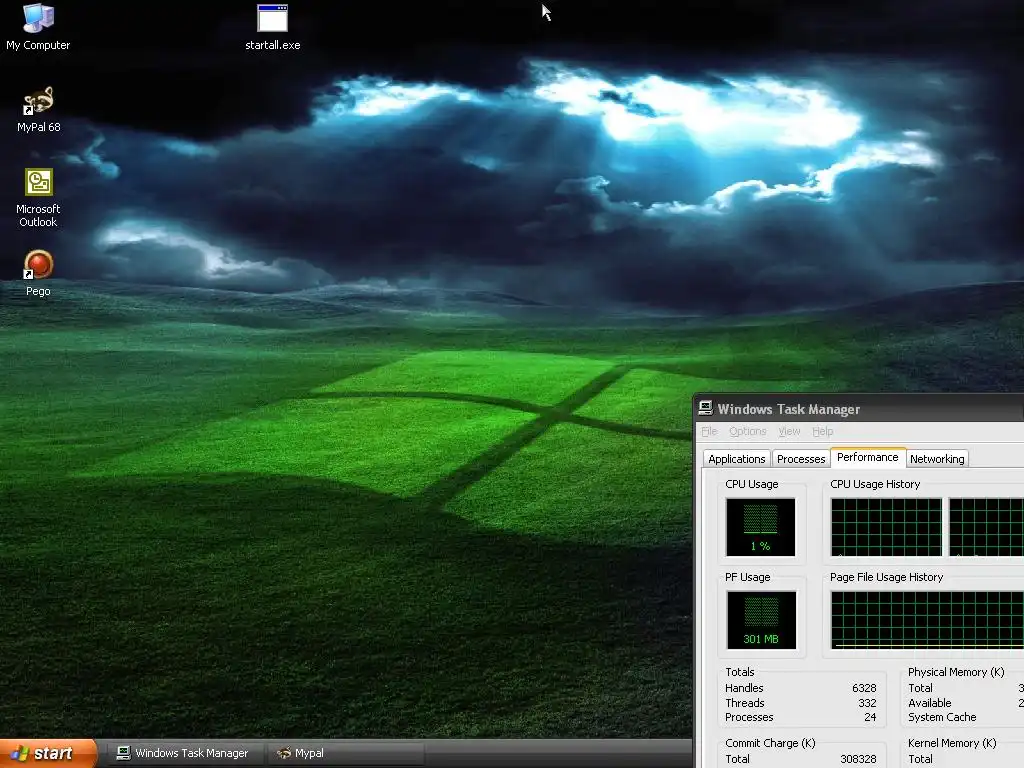Select the startall.exe desktop icon

pos(272,26)
